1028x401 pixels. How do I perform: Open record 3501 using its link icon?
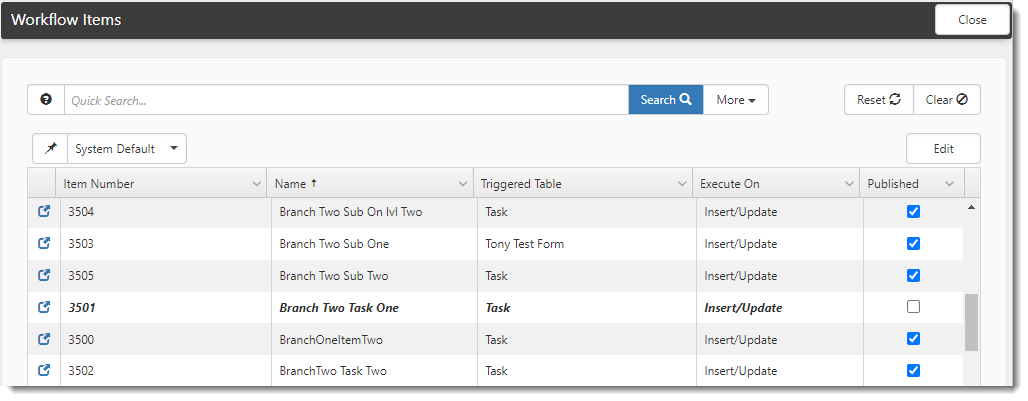coord(44,308)
